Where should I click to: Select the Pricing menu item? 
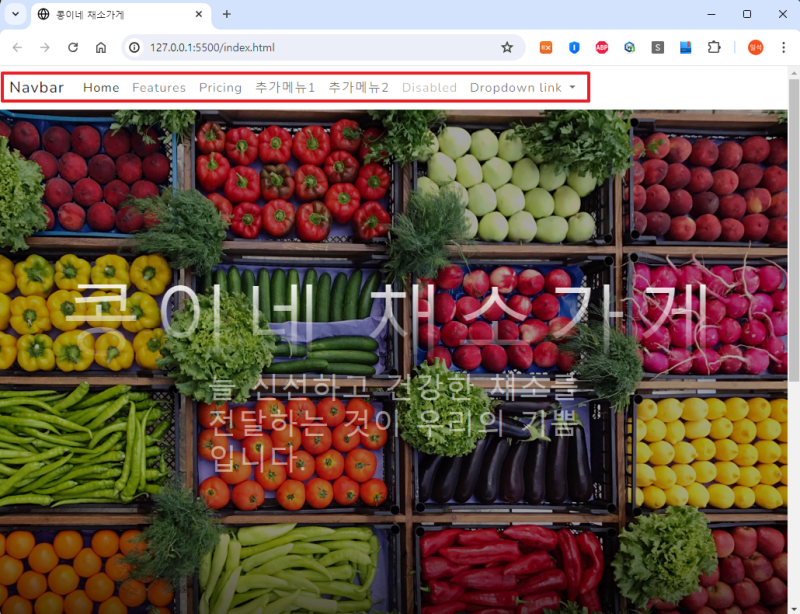pyautogui.click(x=220, y=88)
